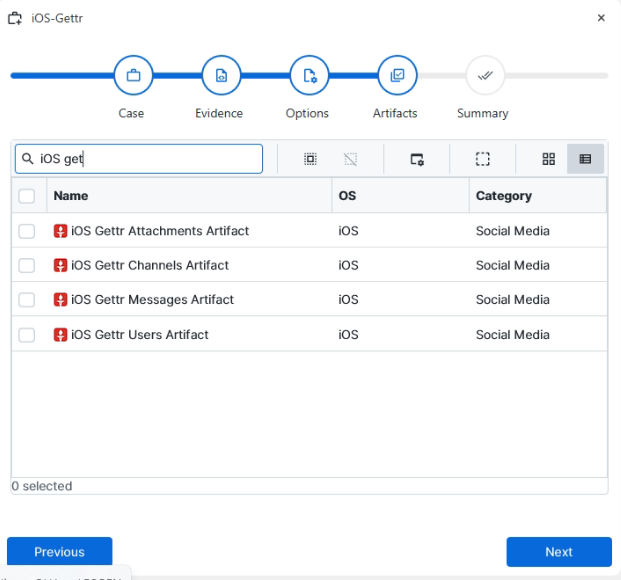Image resolution: width=621 pixels, height=580 pixels.
Task: Click the Previous button
Action: [x=59, y=551]
